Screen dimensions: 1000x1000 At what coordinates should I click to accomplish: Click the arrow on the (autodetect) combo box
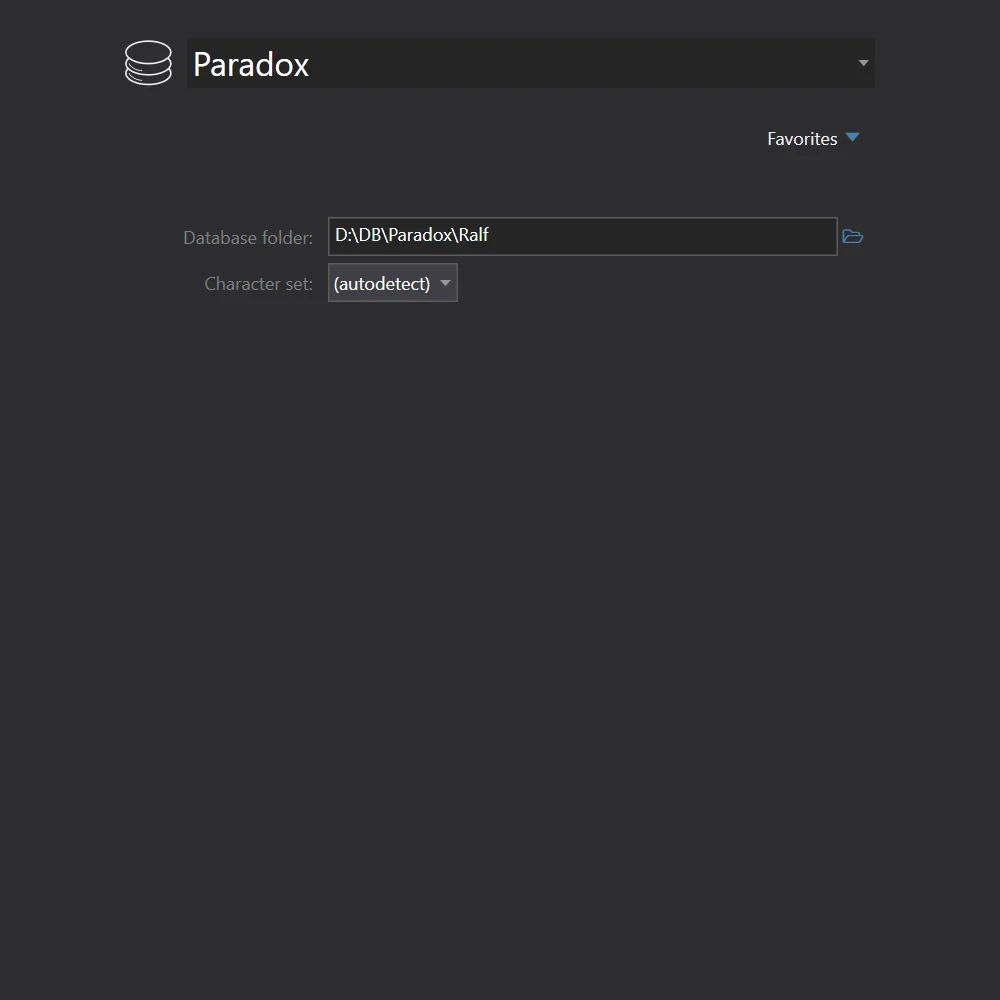(x=446, y=283)
